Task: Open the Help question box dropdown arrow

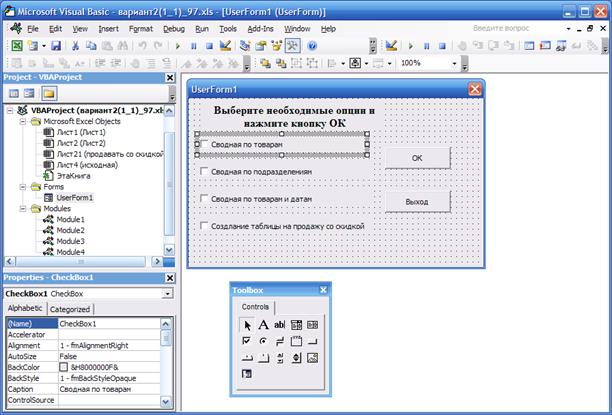Action: tap(568, 29)
